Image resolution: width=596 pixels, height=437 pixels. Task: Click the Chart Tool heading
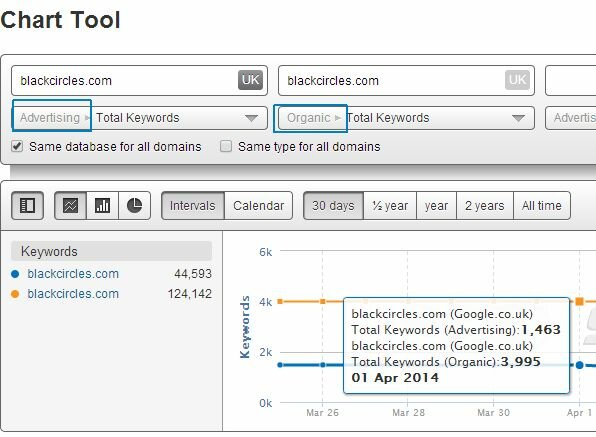61,20
